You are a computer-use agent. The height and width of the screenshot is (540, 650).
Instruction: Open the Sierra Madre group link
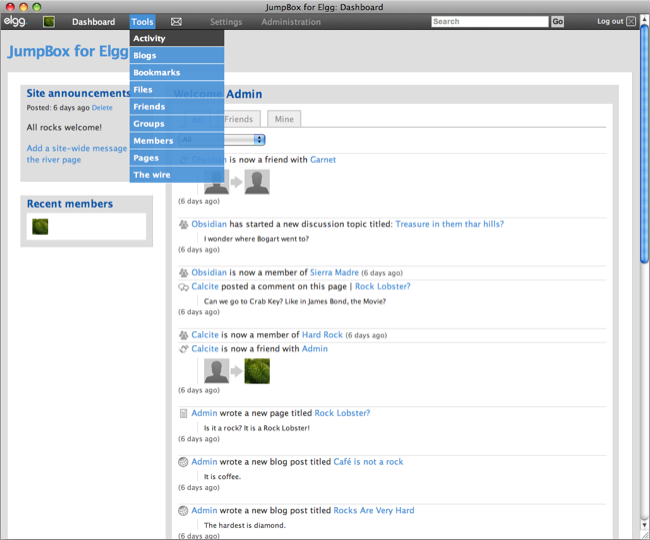coord(334,273)
